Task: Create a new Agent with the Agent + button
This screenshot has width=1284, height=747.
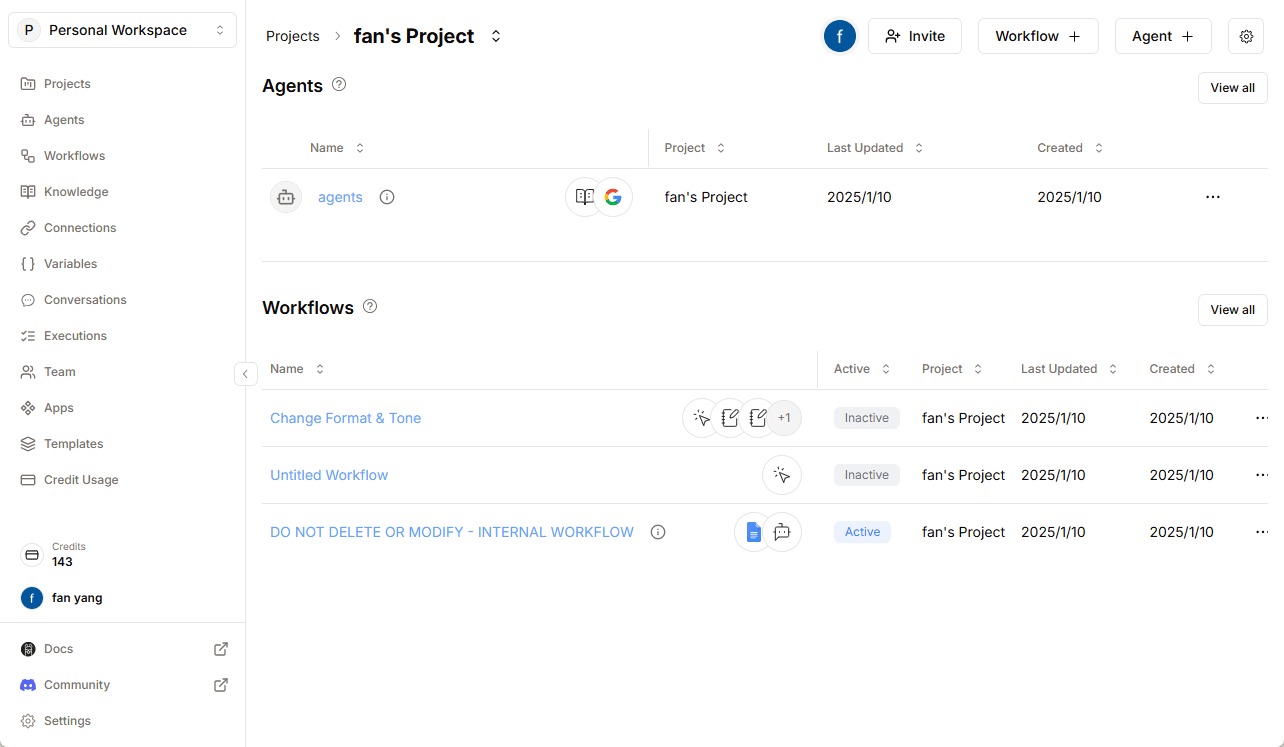Action: [x=1163, y=36]
